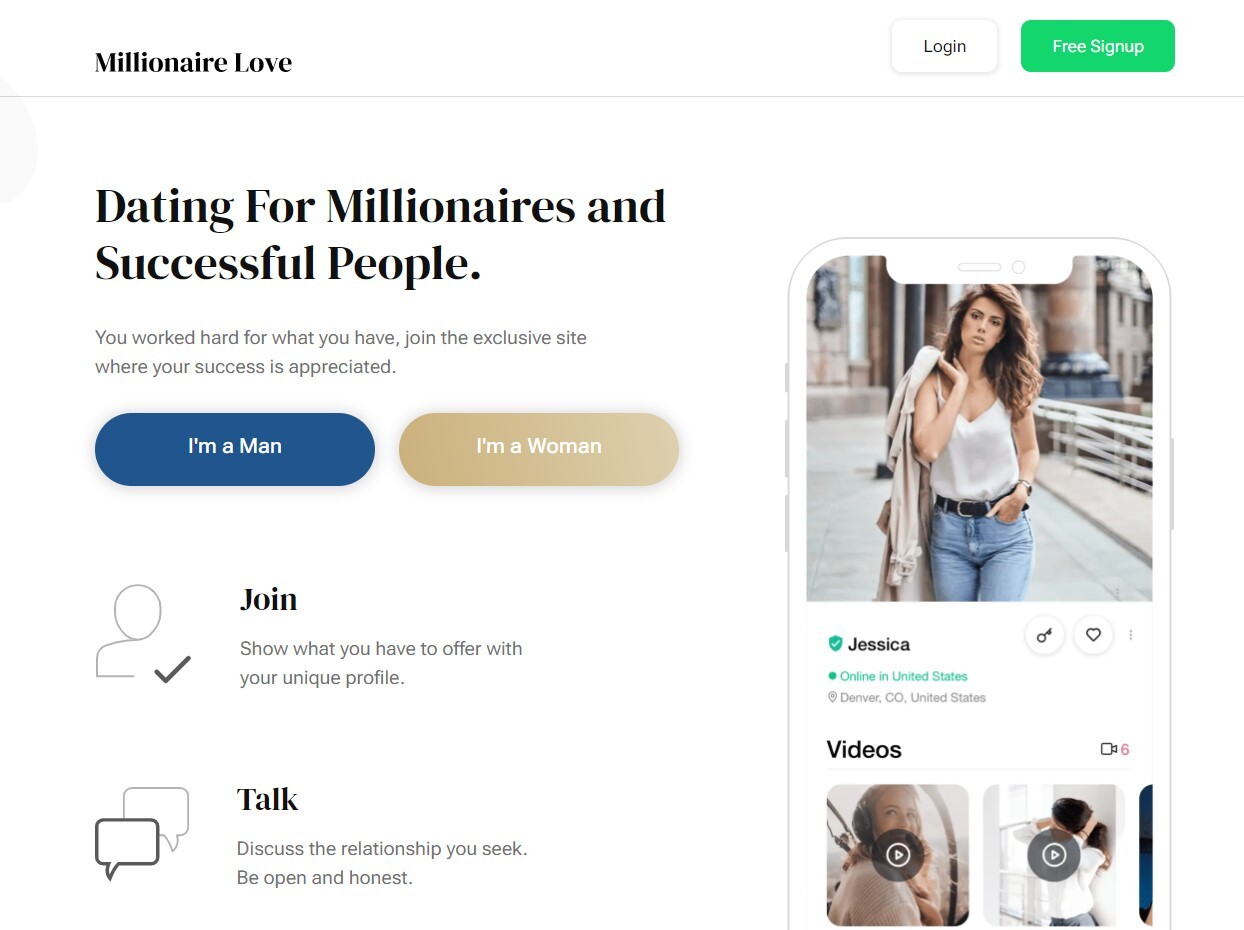Click the Talk speech bubbles icon
This screenshot has width=1244, height=930.
(141, 833)
